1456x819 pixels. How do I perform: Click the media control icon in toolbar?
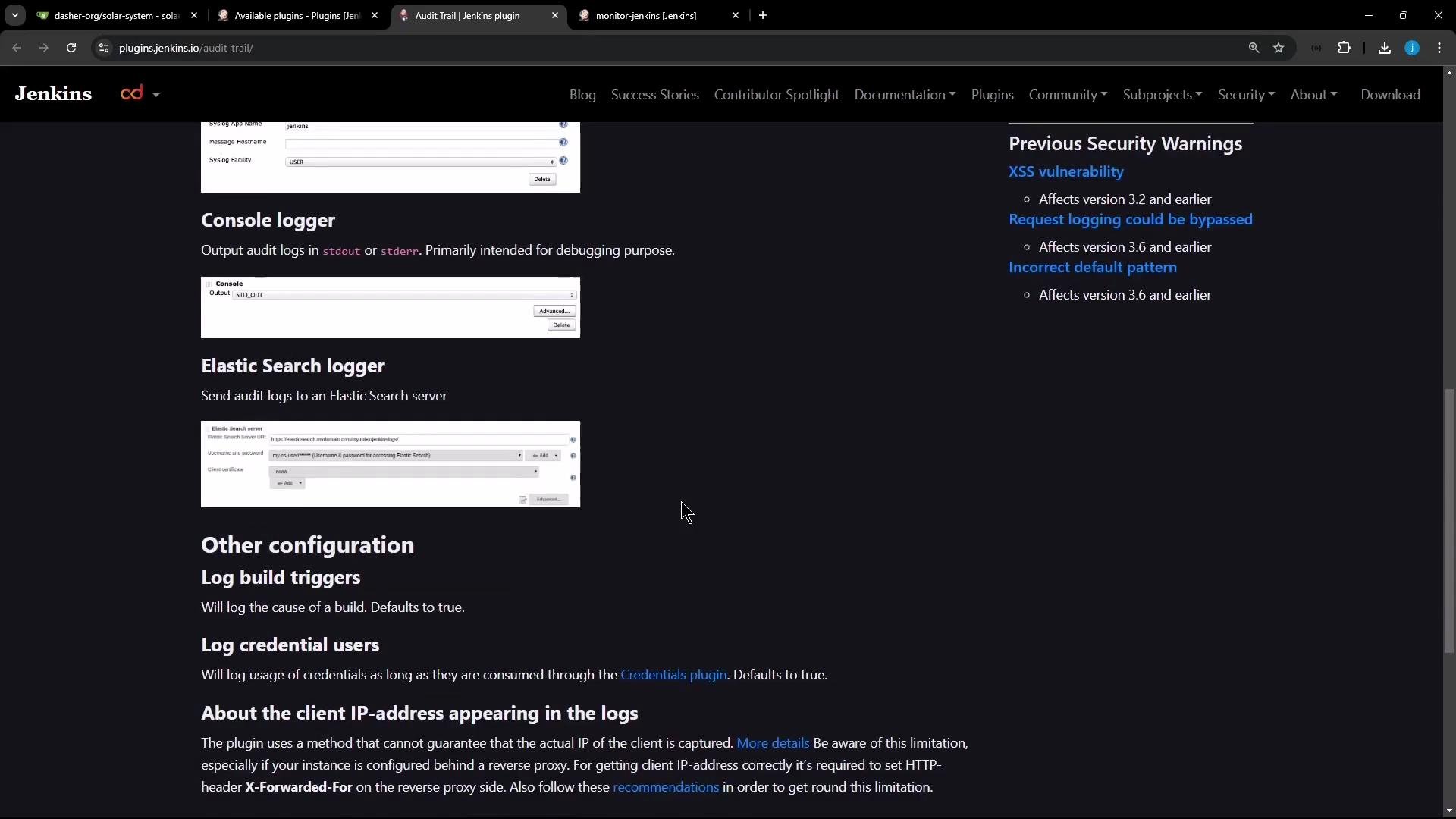1316,48
